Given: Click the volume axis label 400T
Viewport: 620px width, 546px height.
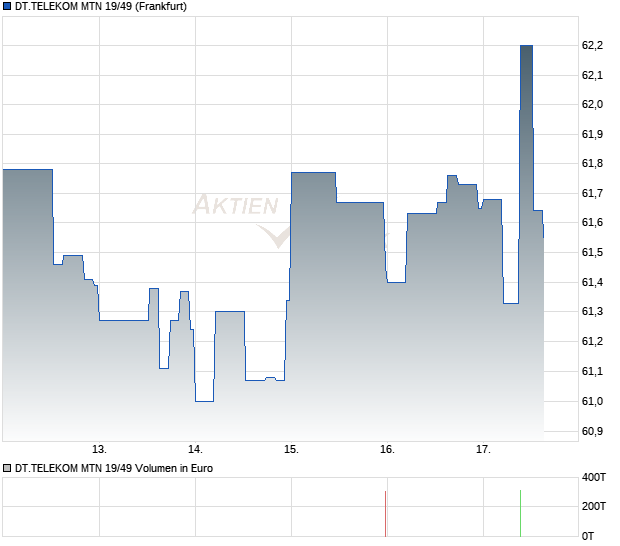Looking at the screenshot, I should coord(594,478).
